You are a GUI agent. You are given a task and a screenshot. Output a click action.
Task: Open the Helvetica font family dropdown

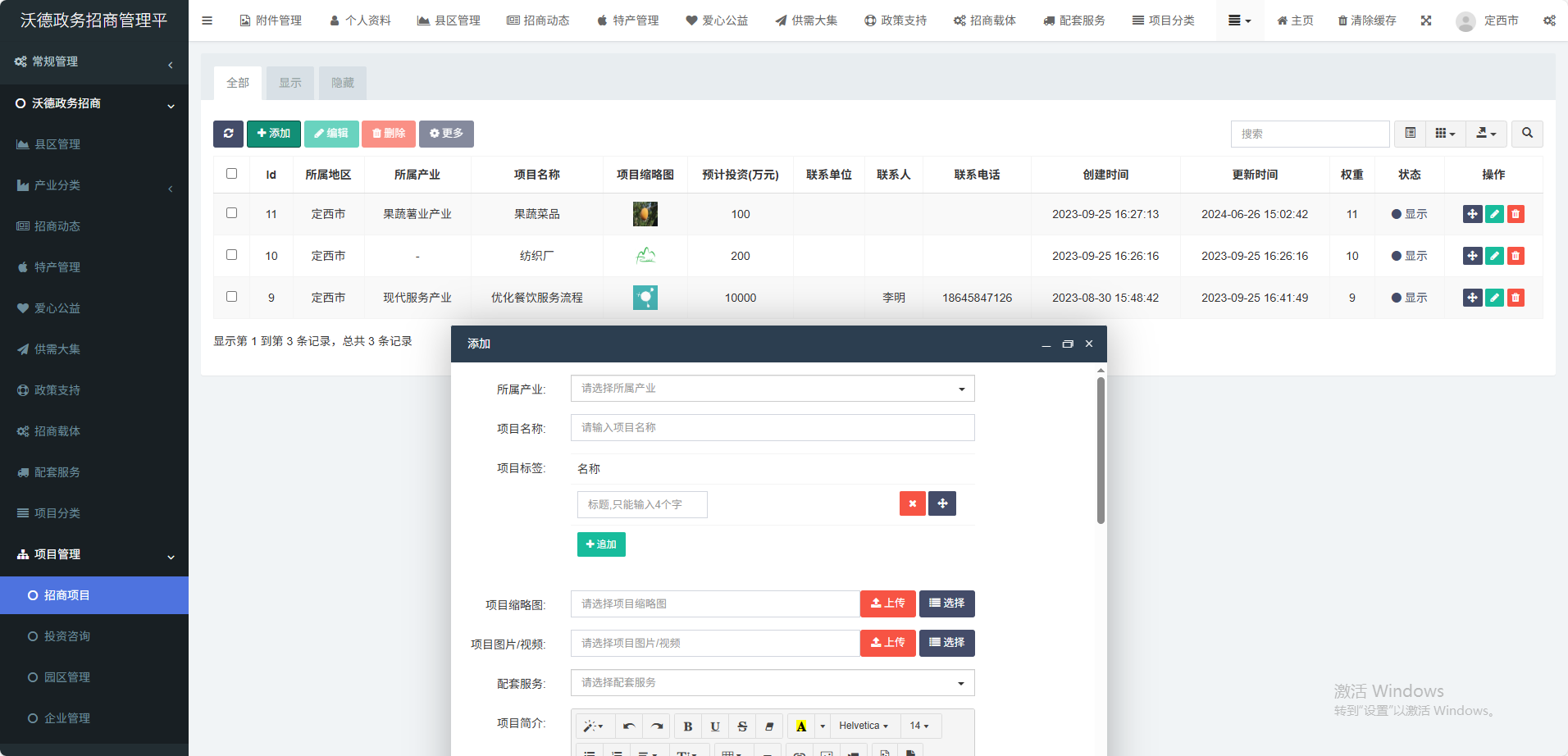(864, 726)
